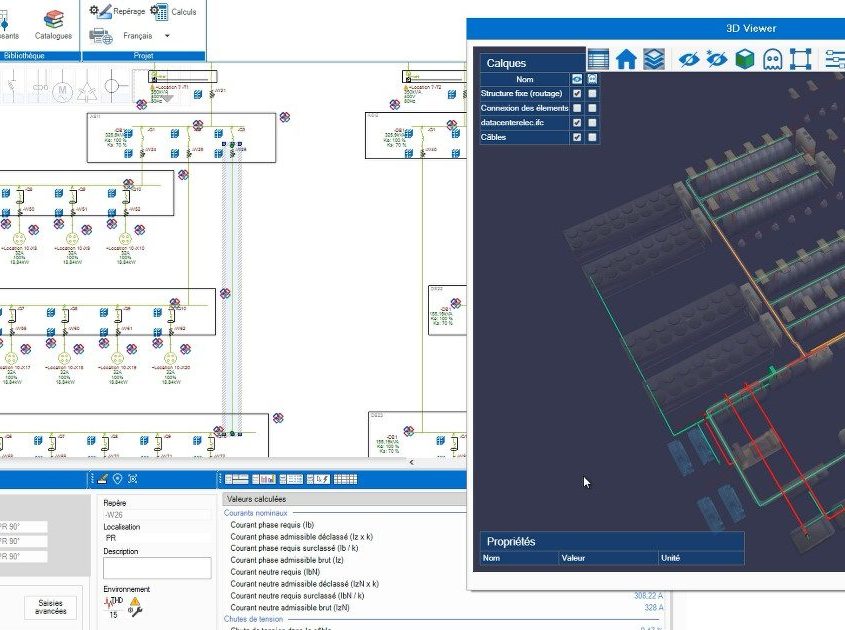Enable ghost mode for Connexion des élements

point(592,108)
